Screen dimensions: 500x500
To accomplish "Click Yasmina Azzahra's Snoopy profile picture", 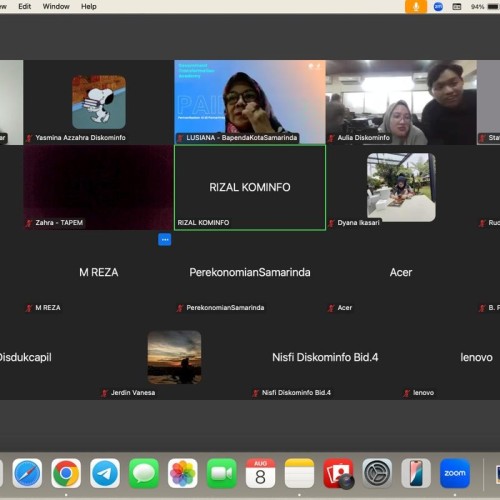I will [99, 102].
